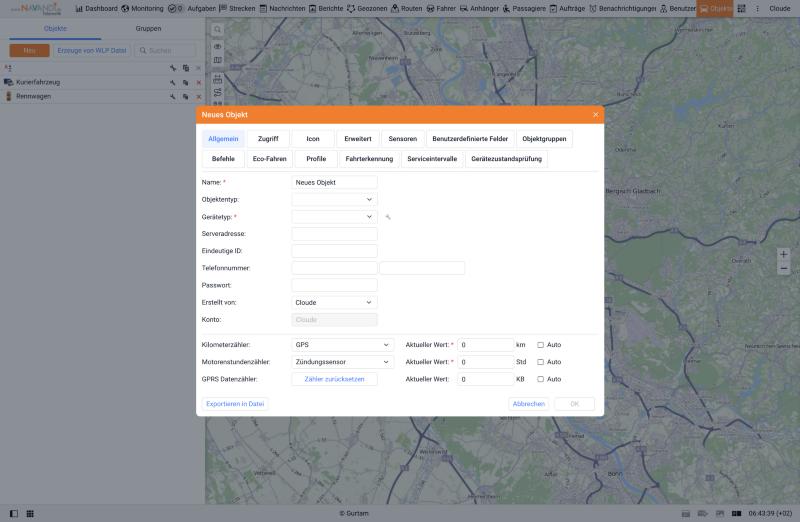
Task: Enable Auto checkbox for GPRS Datenzähler
Action: tap(540, 379)
